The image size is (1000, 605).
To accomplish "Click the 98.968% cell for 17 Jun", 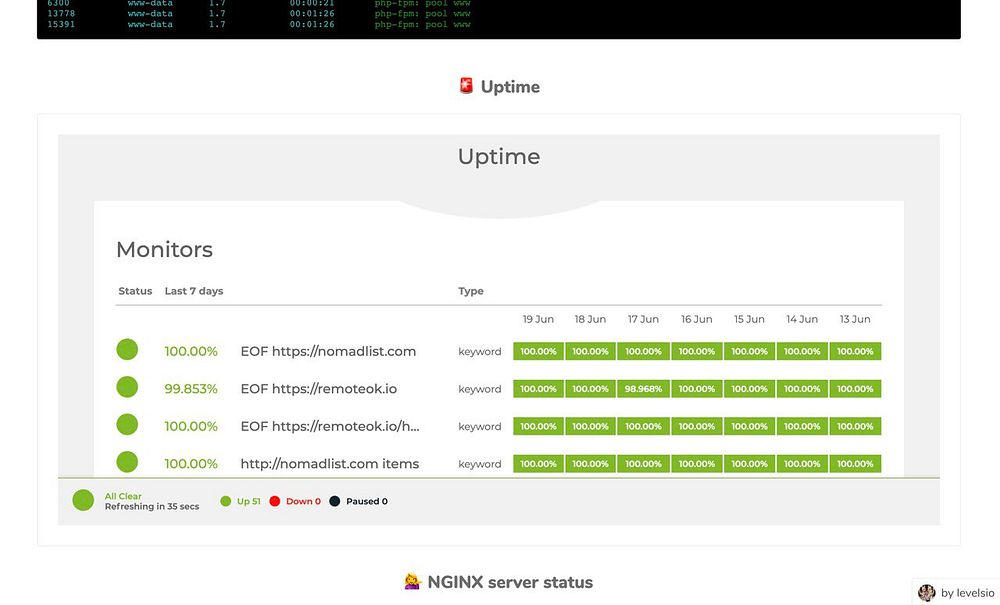I will pos(643,389).
